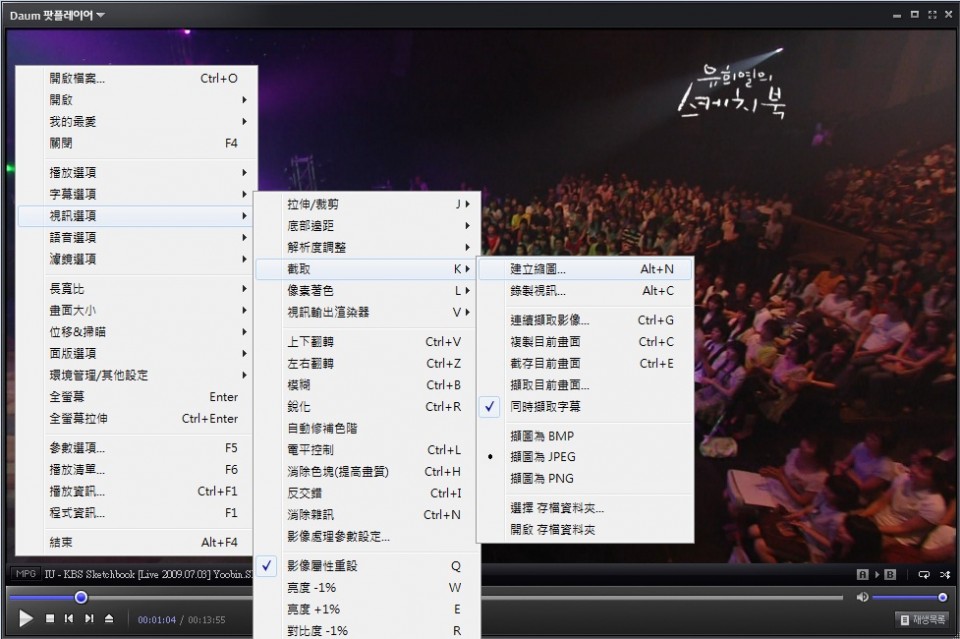Choose 錄製視訊 to record video
The height and width of the screenshot is (639, 960).
[x=540, y=290]
